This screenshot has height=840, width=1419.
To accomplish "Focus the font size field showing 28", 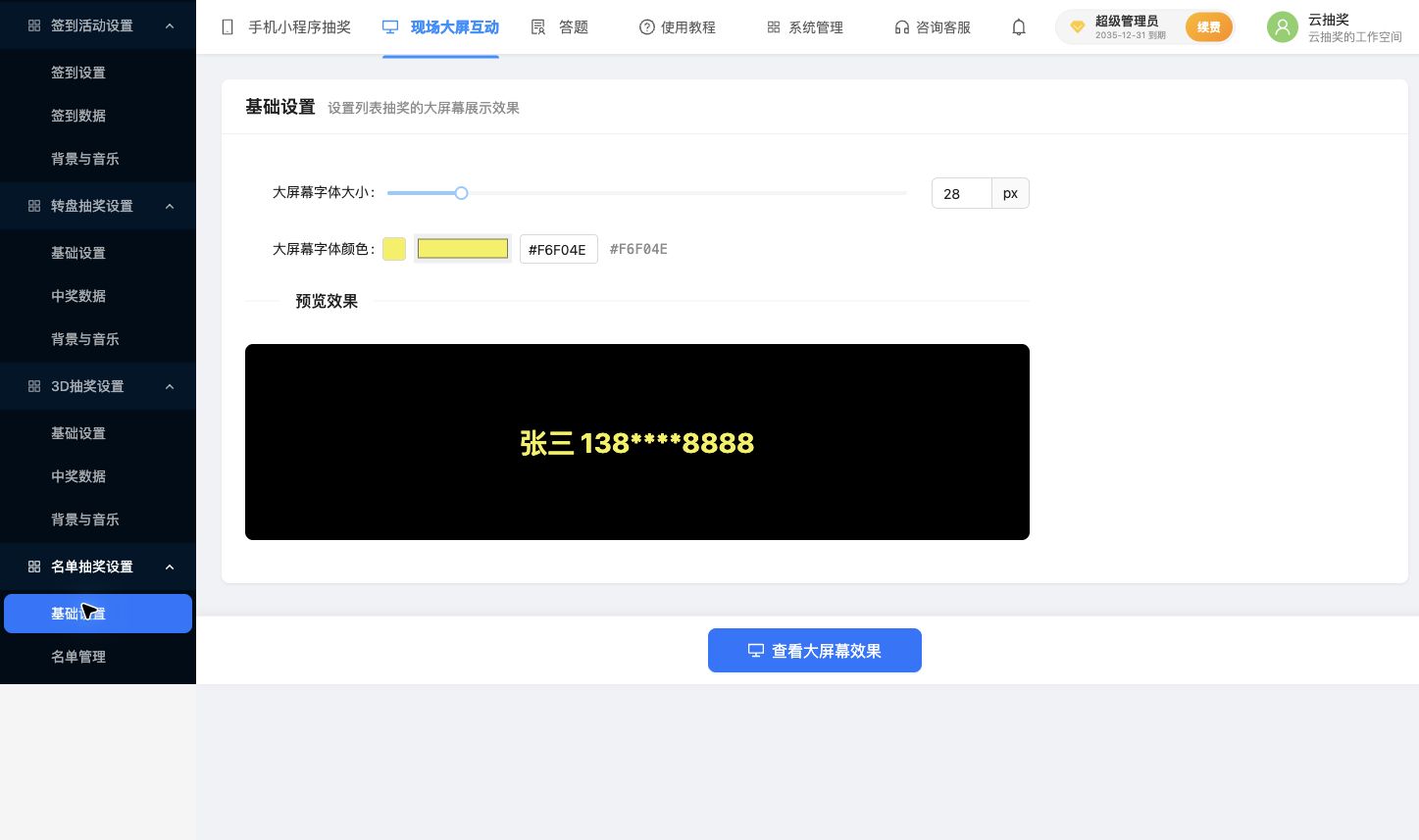I will click(x=962, y=193).
